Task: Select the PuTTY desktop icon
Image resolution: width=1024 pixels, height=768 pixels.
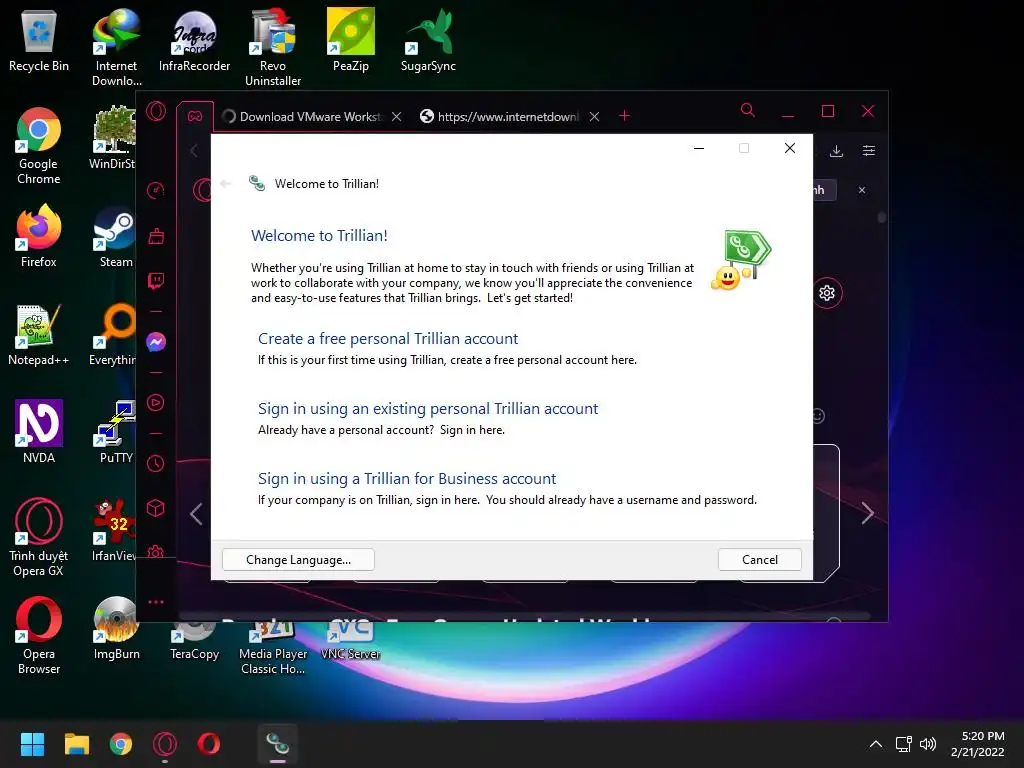Action: 116,432
